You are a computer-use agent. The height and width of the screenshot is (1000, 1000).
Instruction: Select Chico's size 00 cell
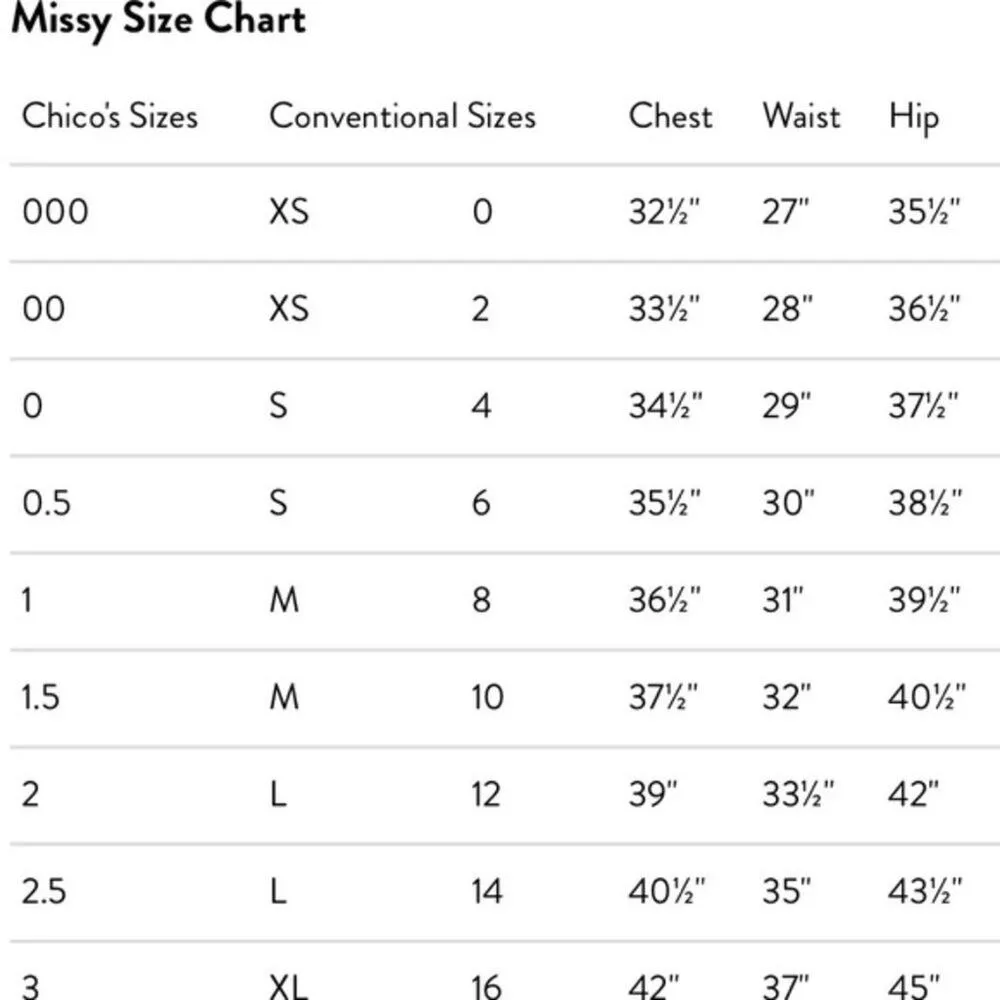43,309
